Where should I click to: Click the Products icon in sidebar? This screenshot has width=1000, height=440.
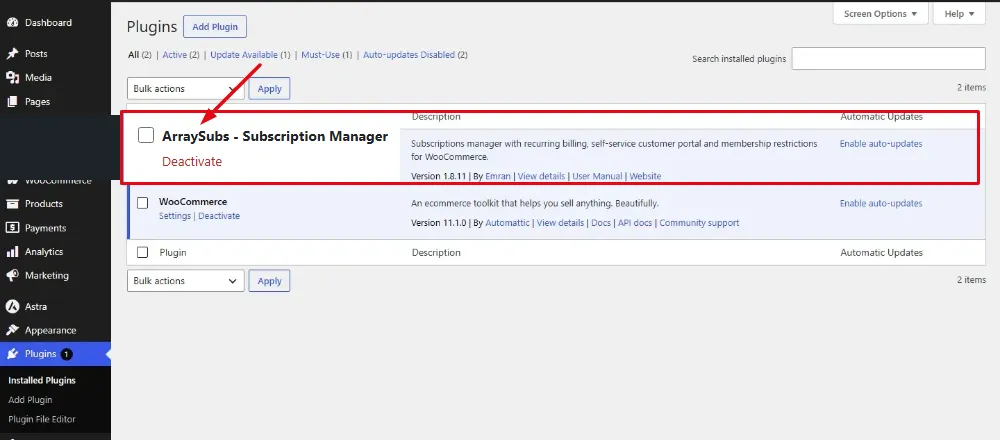pos(12,203)
